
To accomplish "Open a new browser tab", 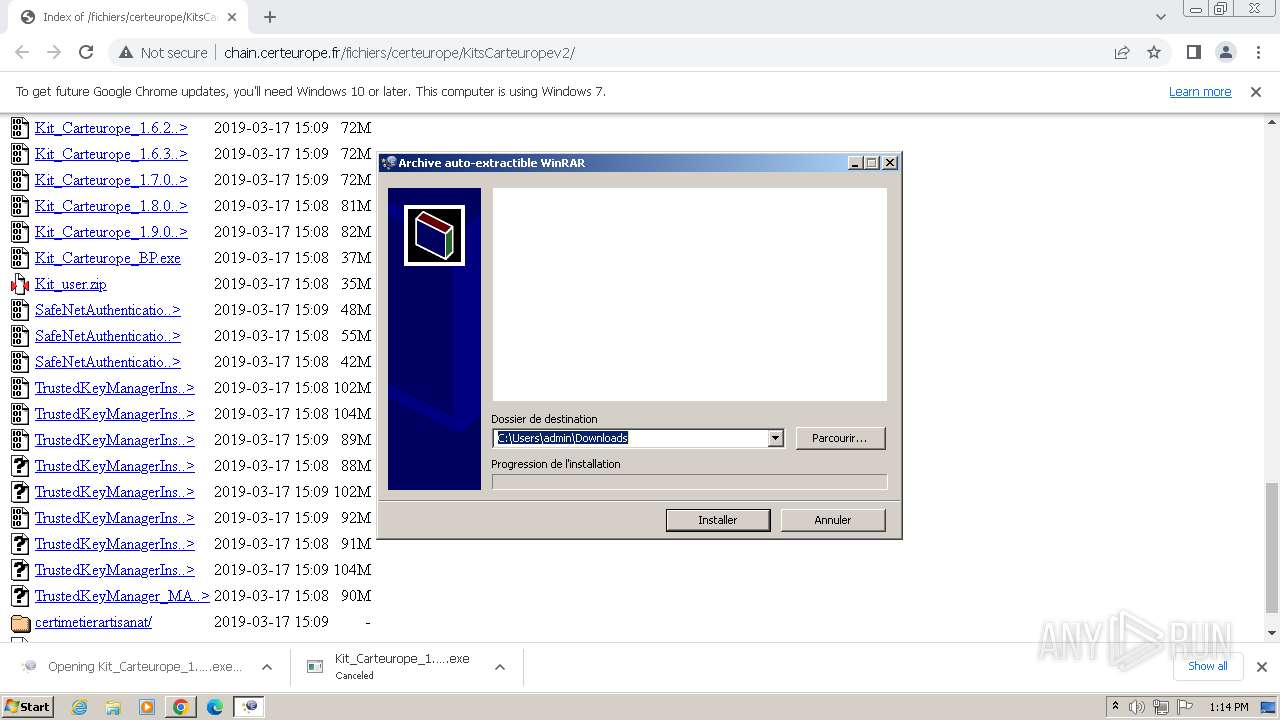I will [270, 17].
